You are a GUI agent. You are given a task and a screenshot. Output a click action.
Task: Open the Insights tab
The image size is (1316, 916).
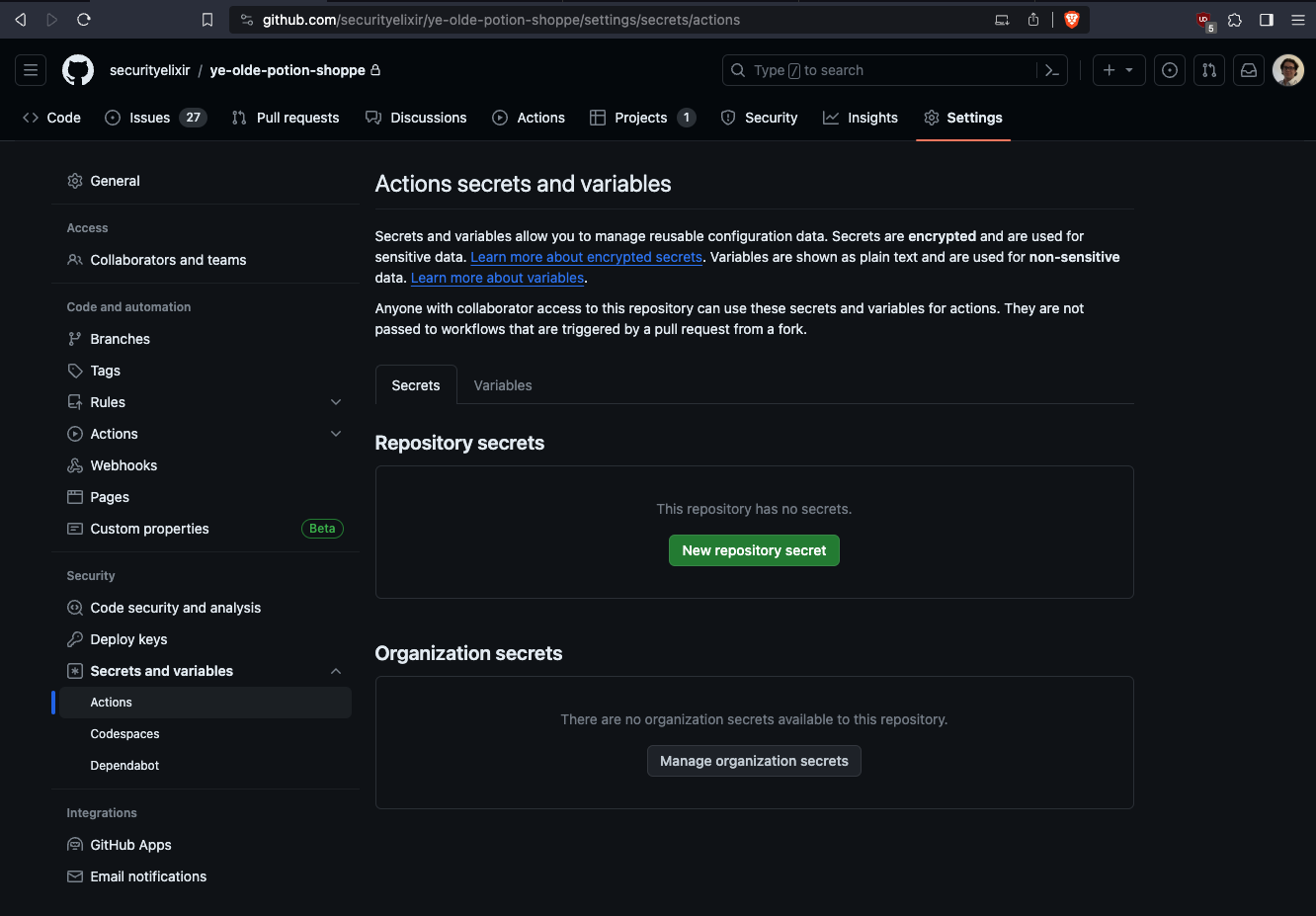(861, 117)
